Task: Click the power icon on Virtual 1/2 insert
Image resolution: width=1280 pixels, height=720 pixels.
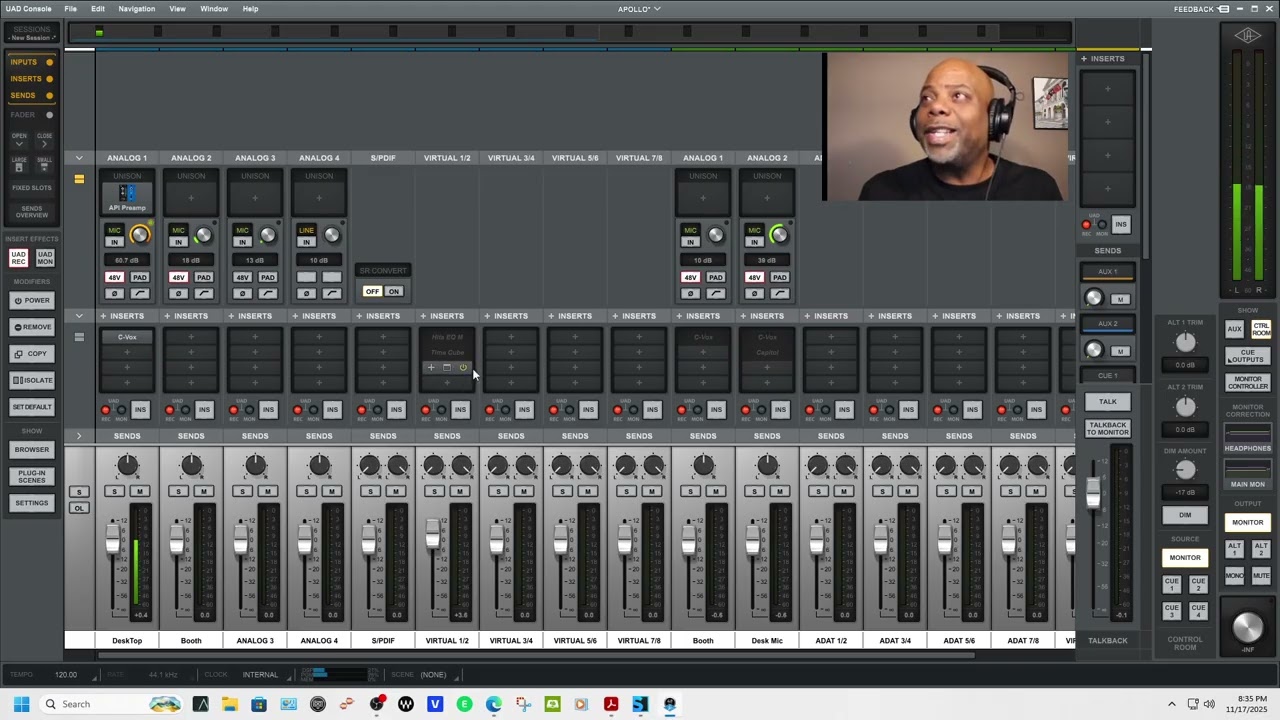Action: click(x=463, y=367)
